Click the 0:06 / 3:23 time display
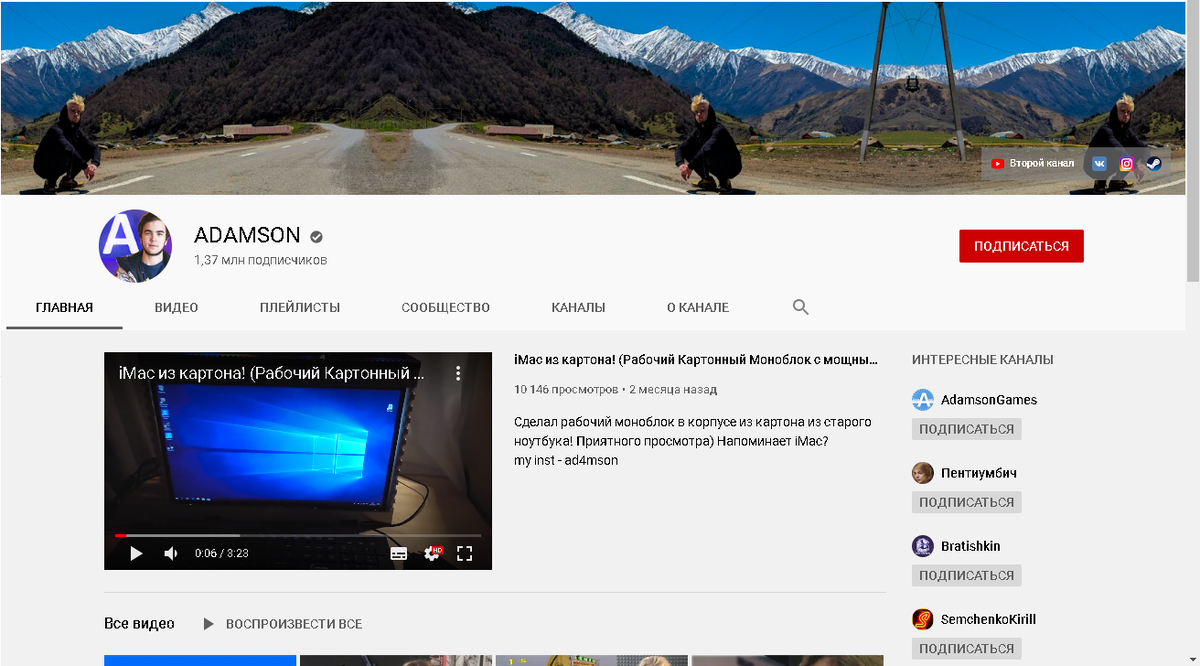 [222, 553]
